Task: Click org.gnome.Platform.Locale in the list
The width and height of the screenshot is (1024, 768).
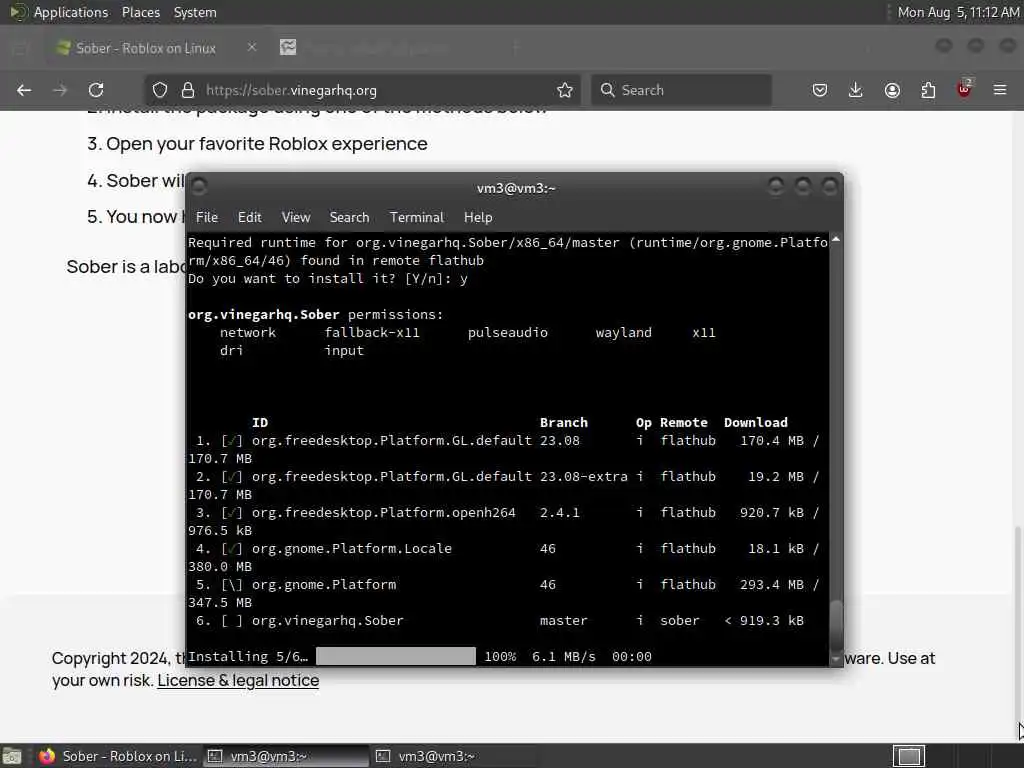Action: (x=351, y=549)
